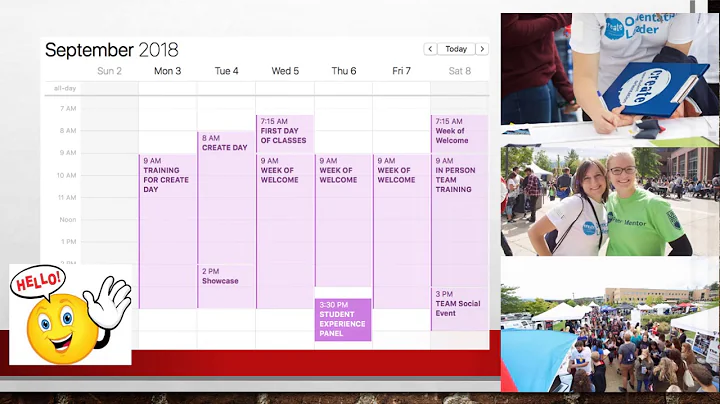The height and width of the screenshot is (404, 720).
Task: Select the Sat 8 day header
Action: pos(460,71)
